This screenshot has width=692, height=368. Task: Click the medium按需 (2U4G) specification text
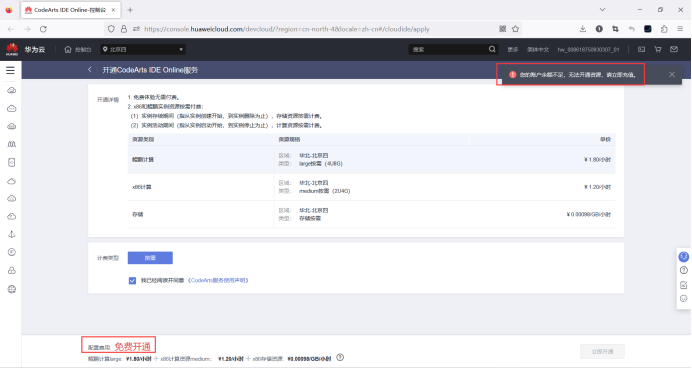pos(324,191)
